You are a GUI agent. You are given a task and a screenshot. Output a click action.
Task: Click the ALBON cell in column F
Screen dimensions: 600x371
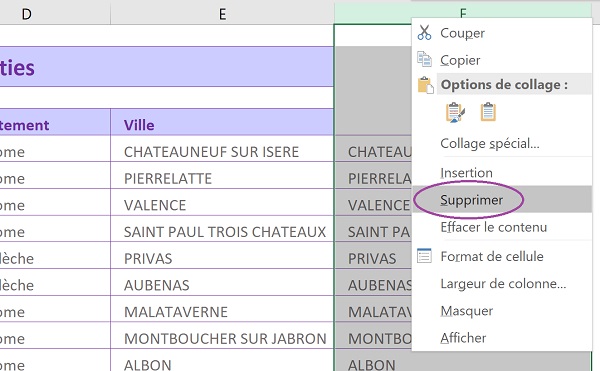tap(463, 361)
